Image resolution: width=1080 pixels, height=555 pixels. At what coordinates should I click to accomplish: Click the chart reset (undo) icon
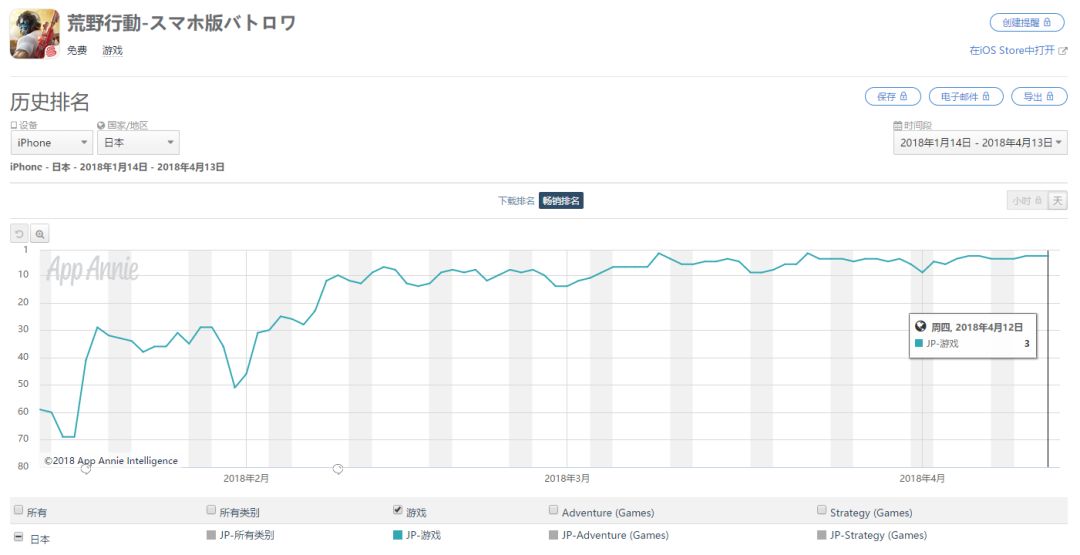(20, 233)
